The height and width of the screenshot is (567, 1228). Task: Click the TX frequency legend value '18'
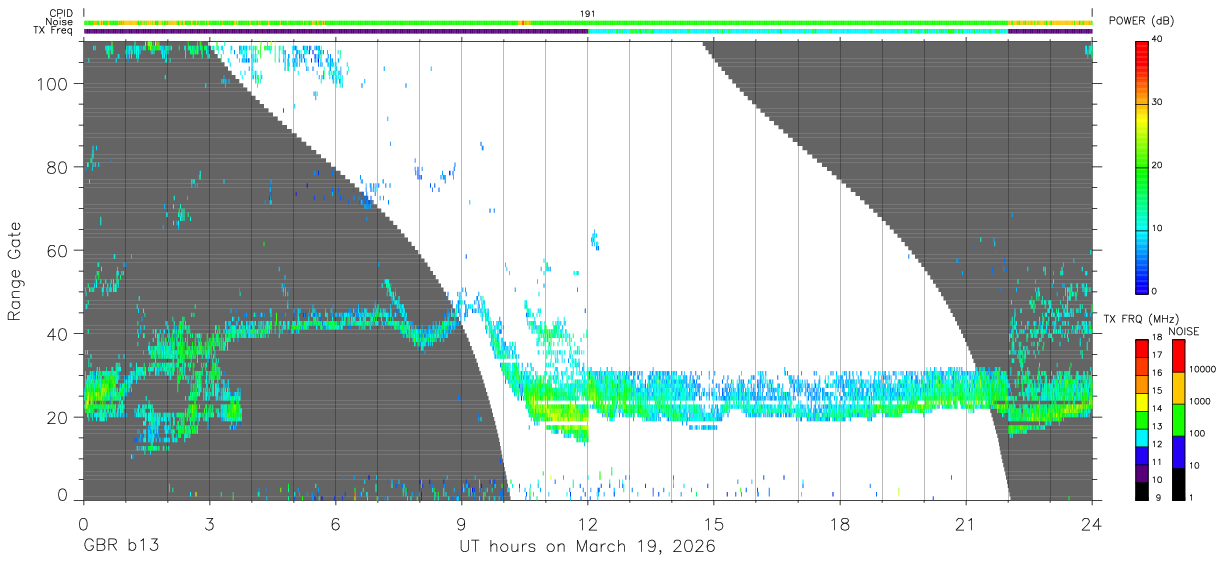tap(1158, 339)
